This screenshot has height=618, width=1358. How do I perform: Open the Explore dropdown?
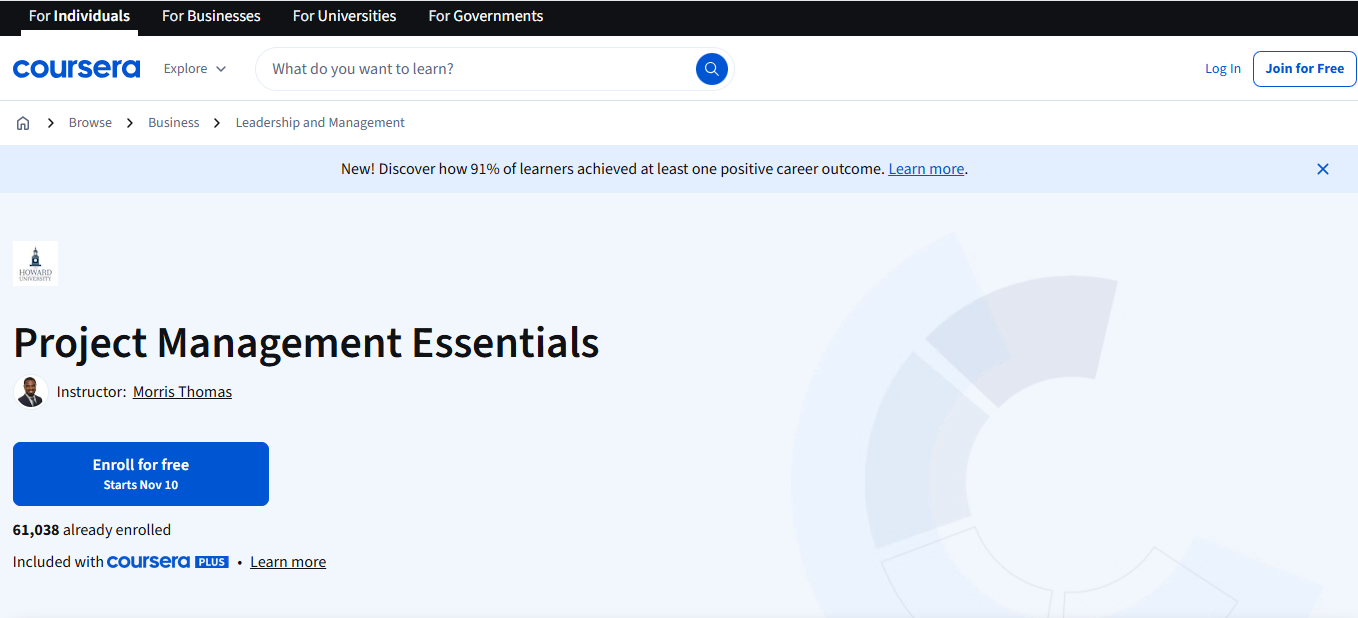pos(193,68)
